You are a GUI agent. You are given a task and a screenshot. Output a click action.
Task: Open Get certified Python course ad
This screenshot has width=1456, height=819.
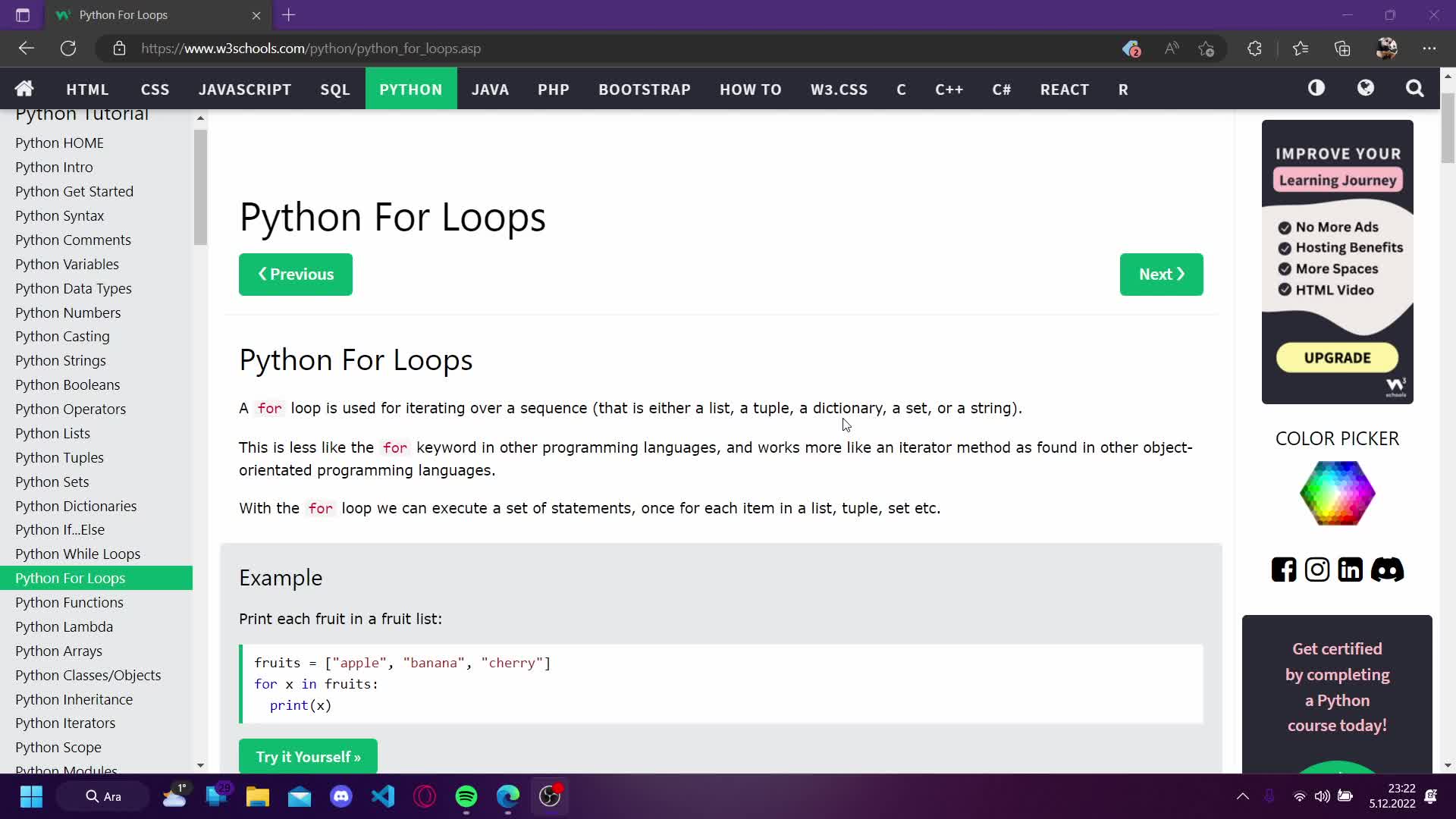pos(1337,694)
